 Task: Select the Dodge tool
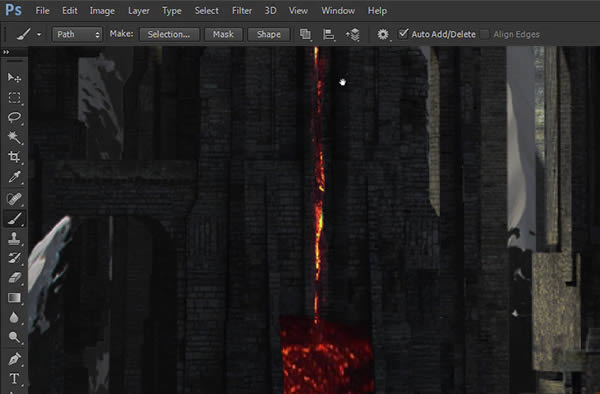pyautogui.click(x=14, y=337)
